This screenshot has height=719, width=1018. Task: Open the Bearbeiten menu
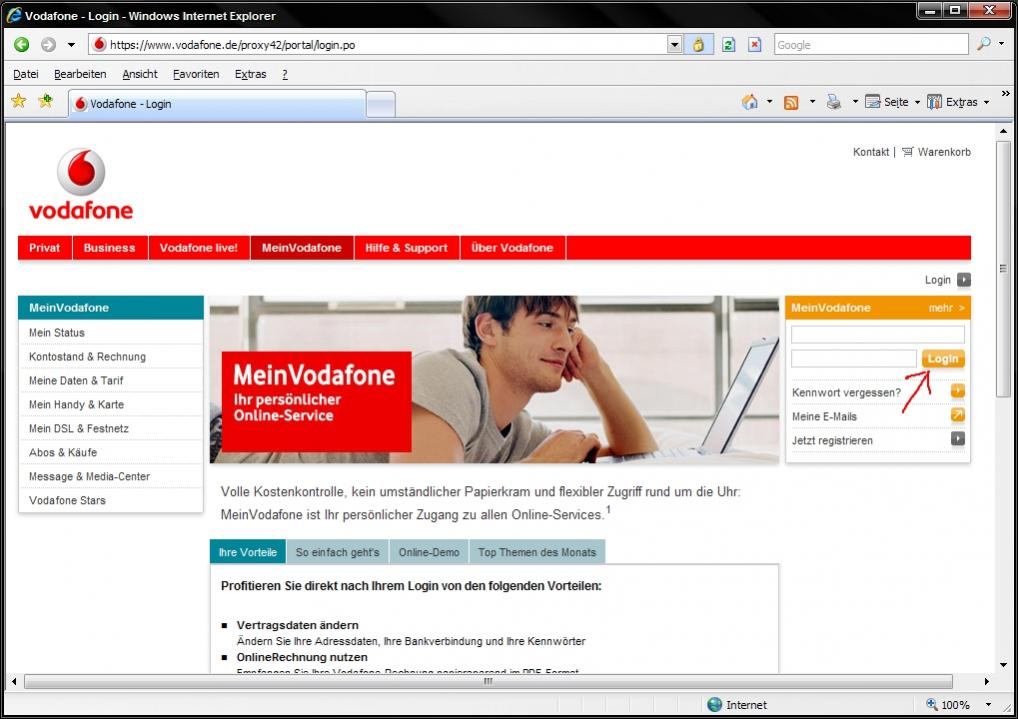pyautogui.click(x=80, y=74)
